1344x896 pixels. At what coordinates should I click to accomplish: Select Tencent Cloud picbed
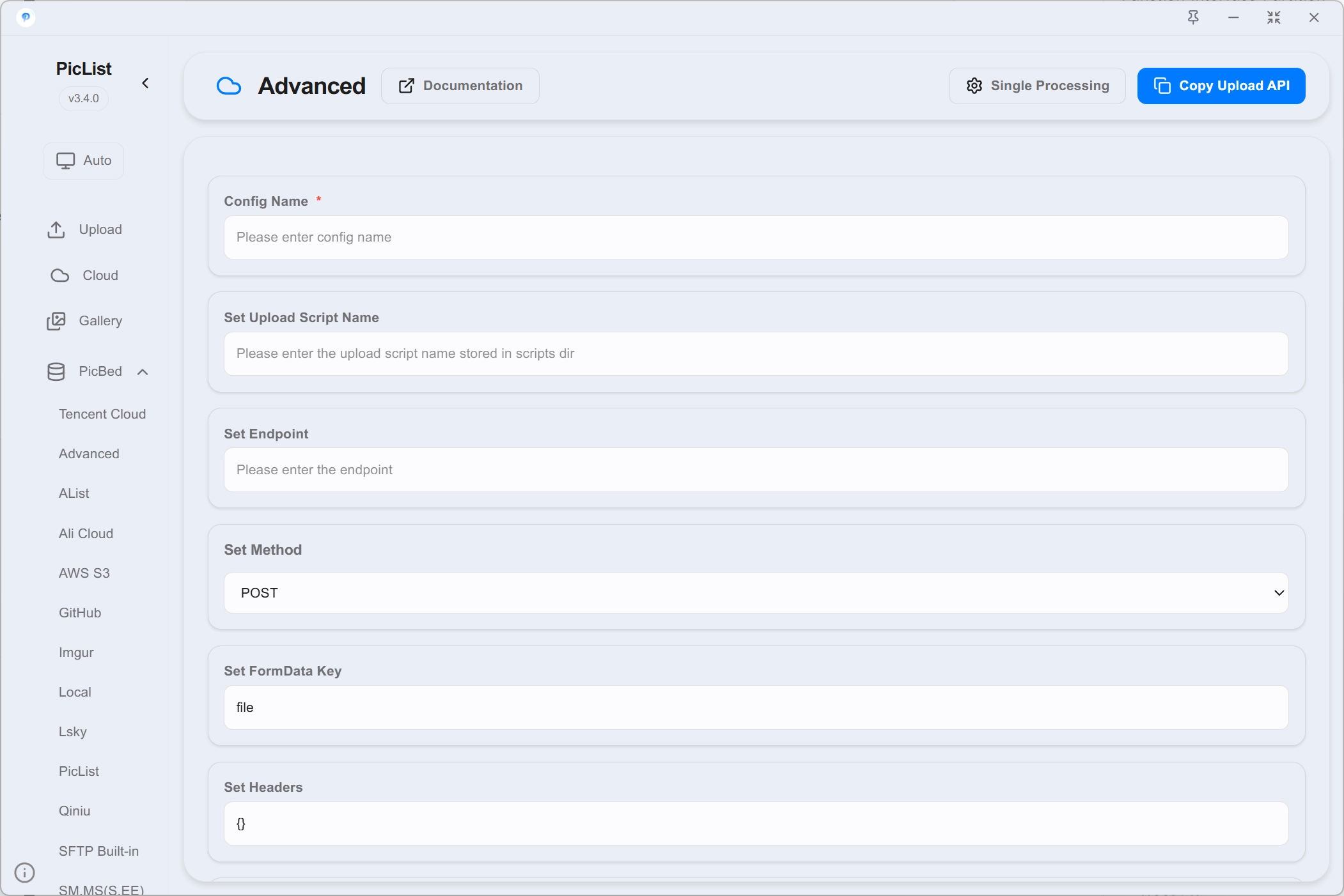[102, 414]
